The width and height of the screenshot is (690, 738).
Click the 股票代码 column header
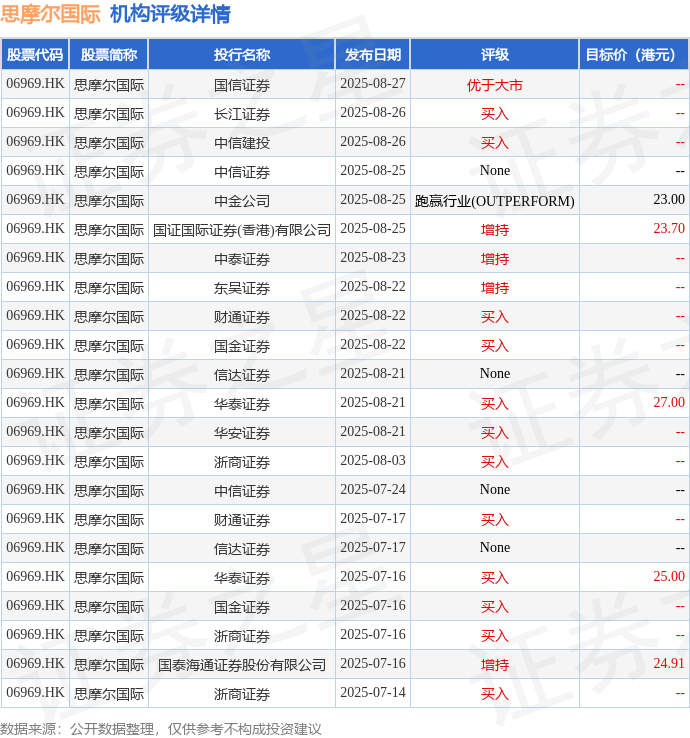point(35,55)
